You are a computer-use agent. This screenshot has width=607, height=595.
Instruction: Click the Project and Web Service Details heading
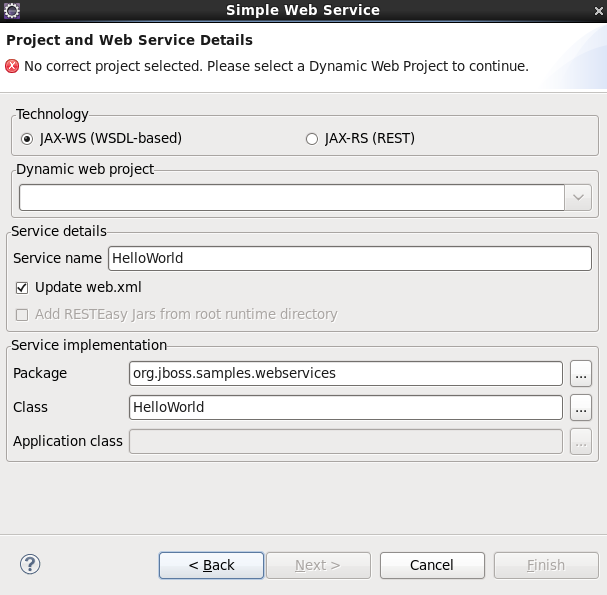coord(130,41)
